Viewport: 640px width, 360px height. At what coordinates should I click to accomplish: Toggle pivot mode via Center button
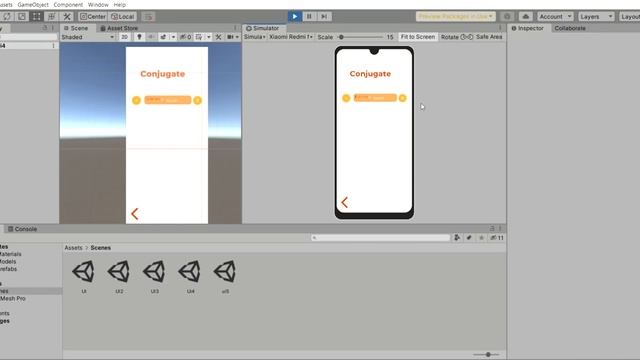click(93, 16)
